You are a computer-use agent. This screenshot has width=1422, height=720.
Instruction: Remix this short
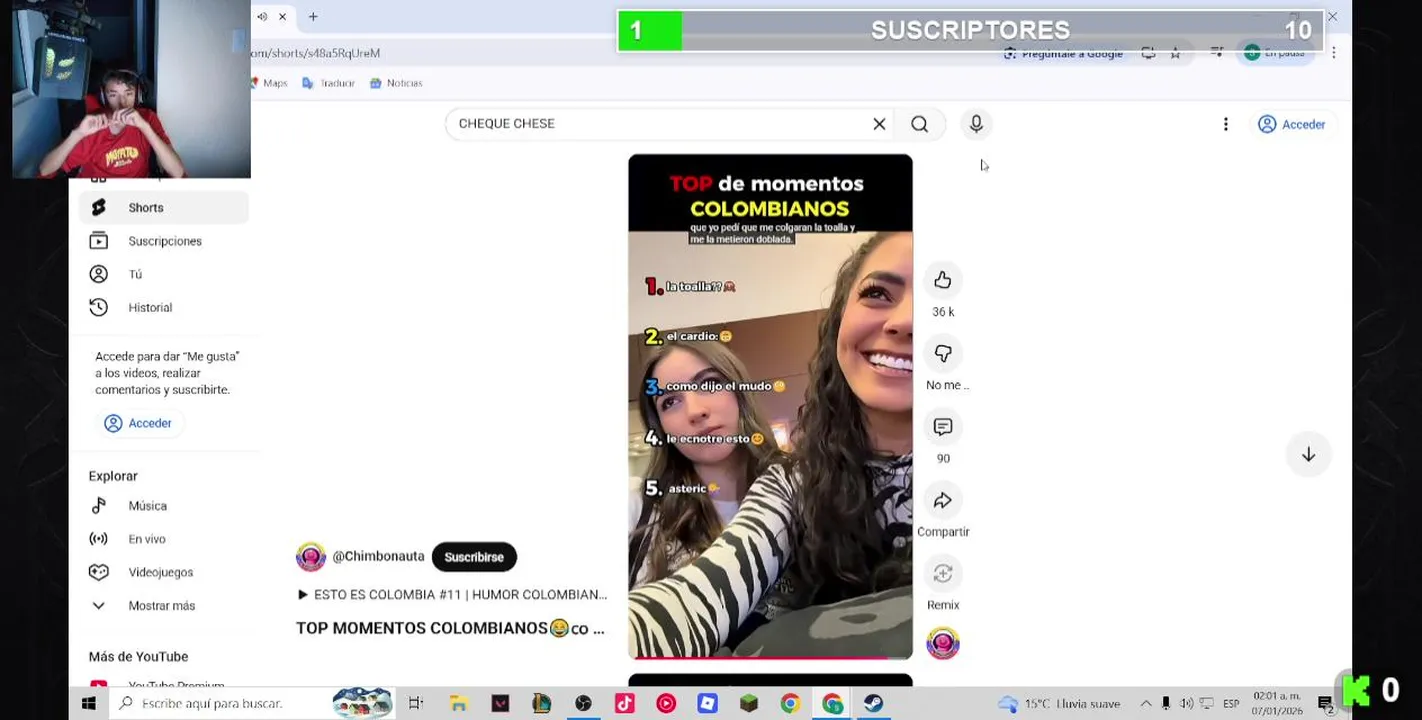point(943,573)
